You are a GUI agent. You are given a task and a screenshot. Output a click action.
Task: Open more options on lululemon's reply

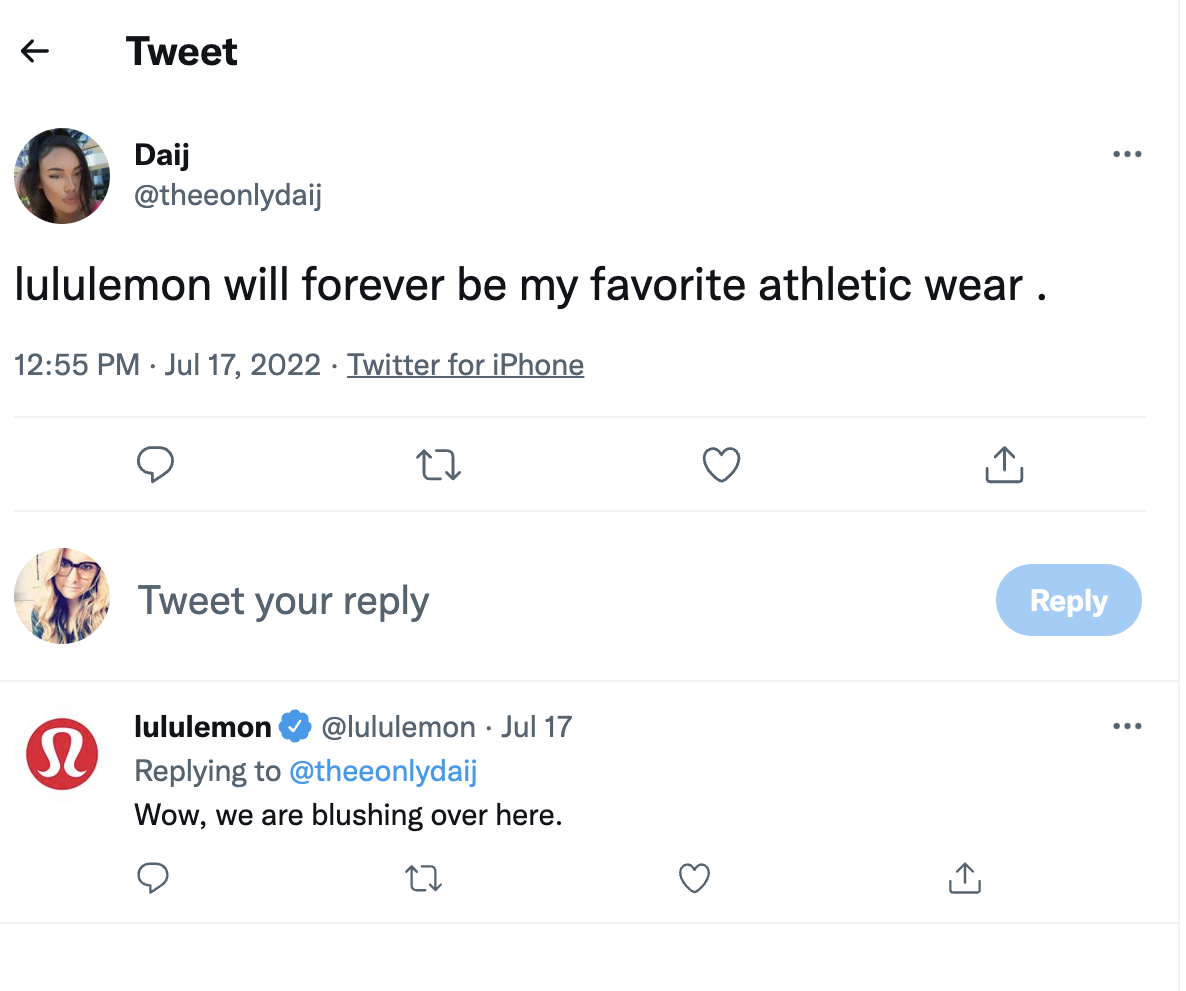click(1127, 727)
